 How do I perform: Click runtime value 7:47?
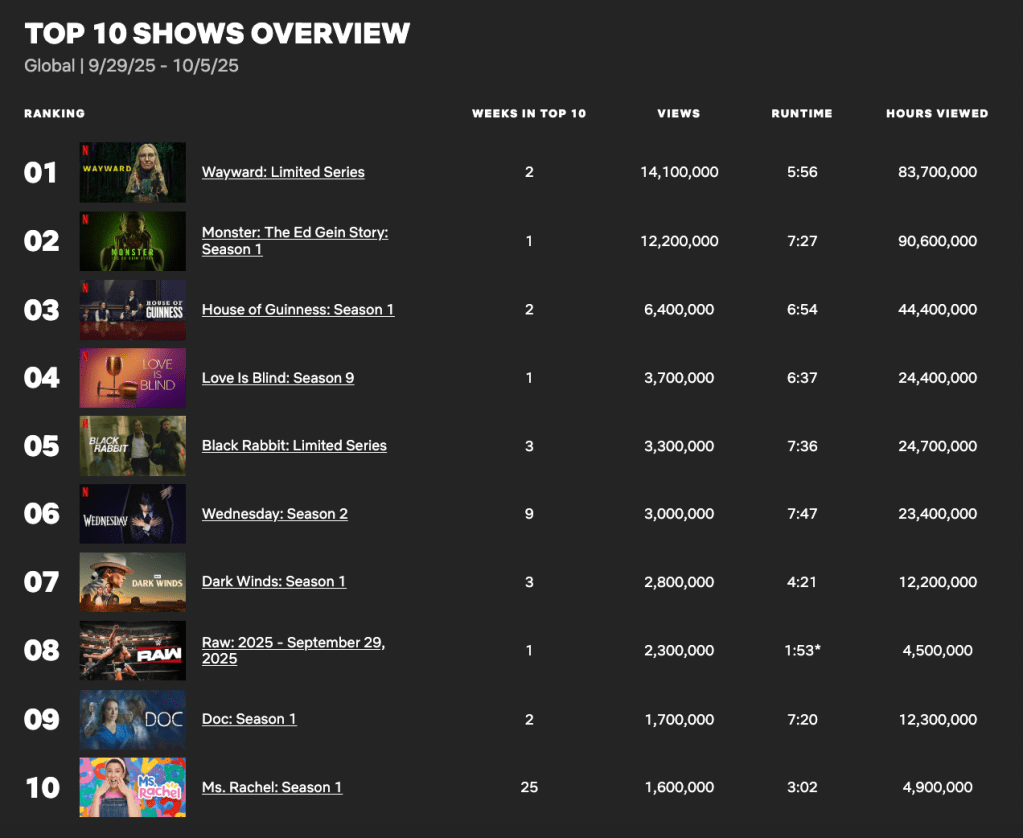(x=802, y=514)
